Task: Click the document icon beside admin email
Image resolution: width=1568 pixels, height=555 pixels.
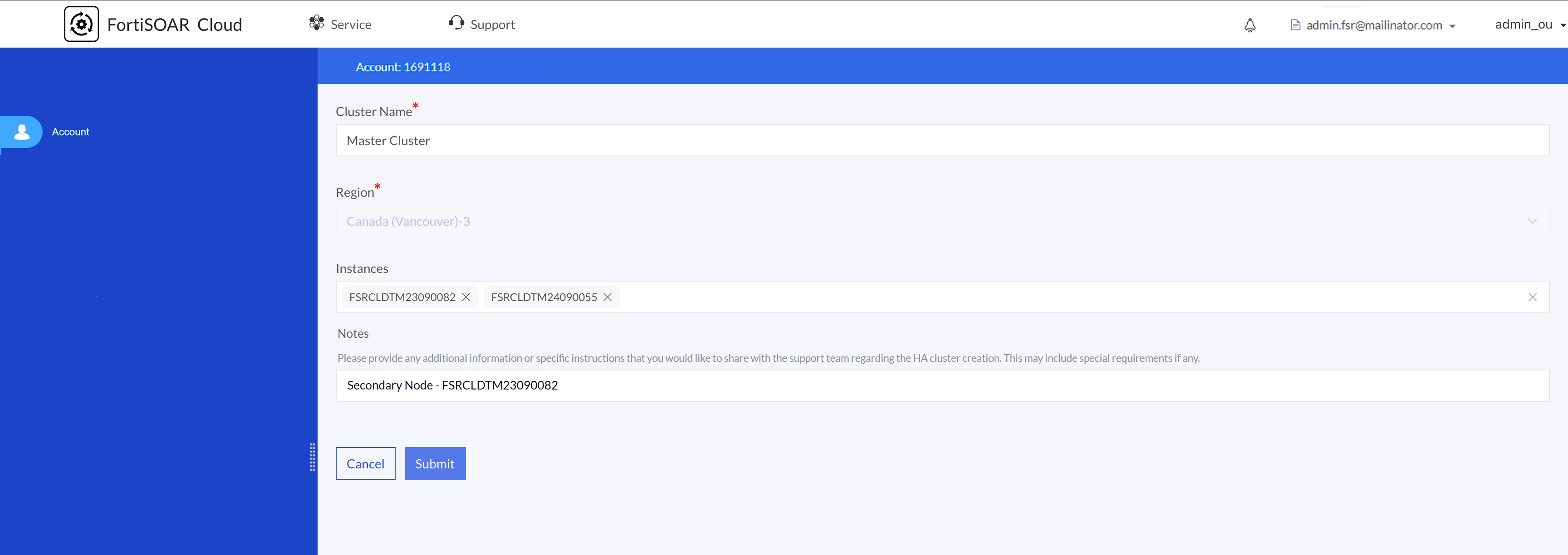Action: coord(1295,25)
